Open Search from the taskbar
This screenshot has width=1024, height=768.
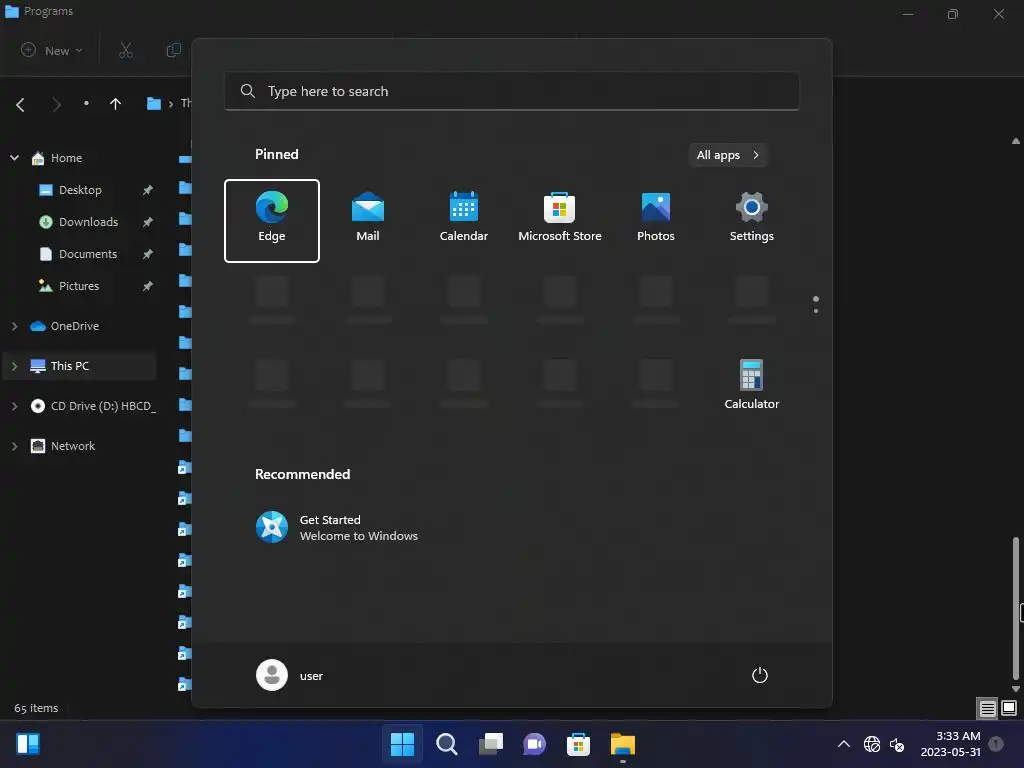coord(447,744)
